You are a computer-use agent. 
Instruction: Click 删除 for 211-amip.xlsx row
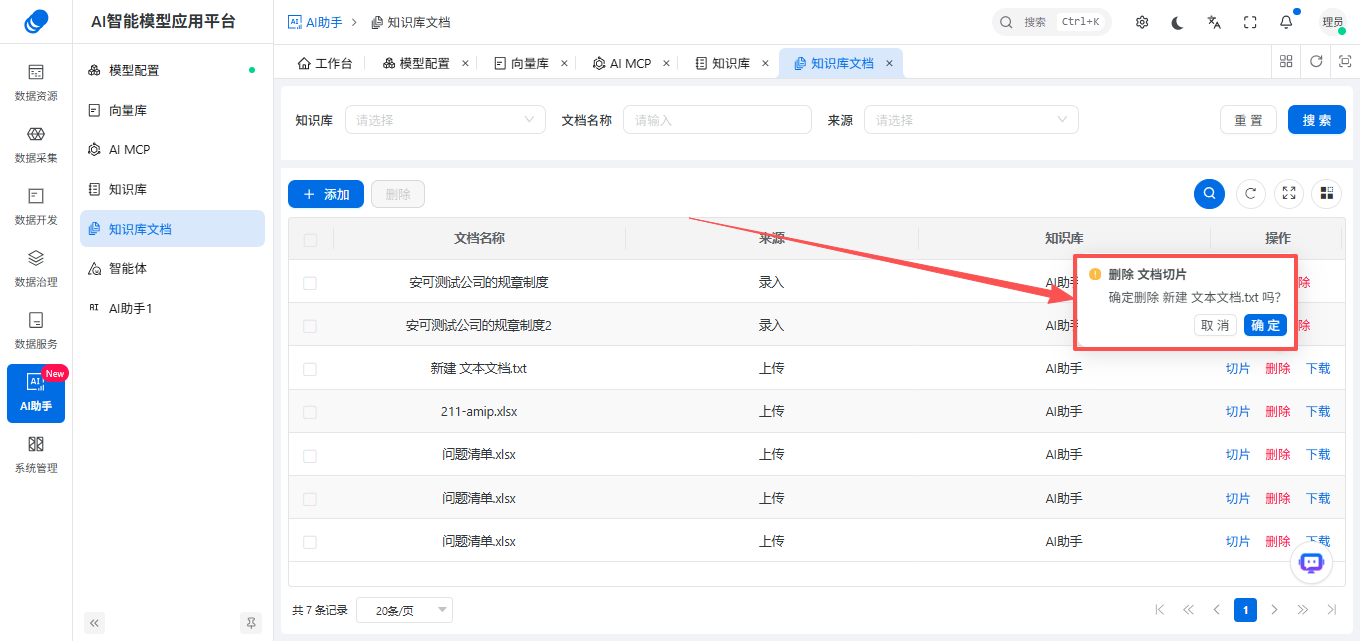tap(1278, 412)
